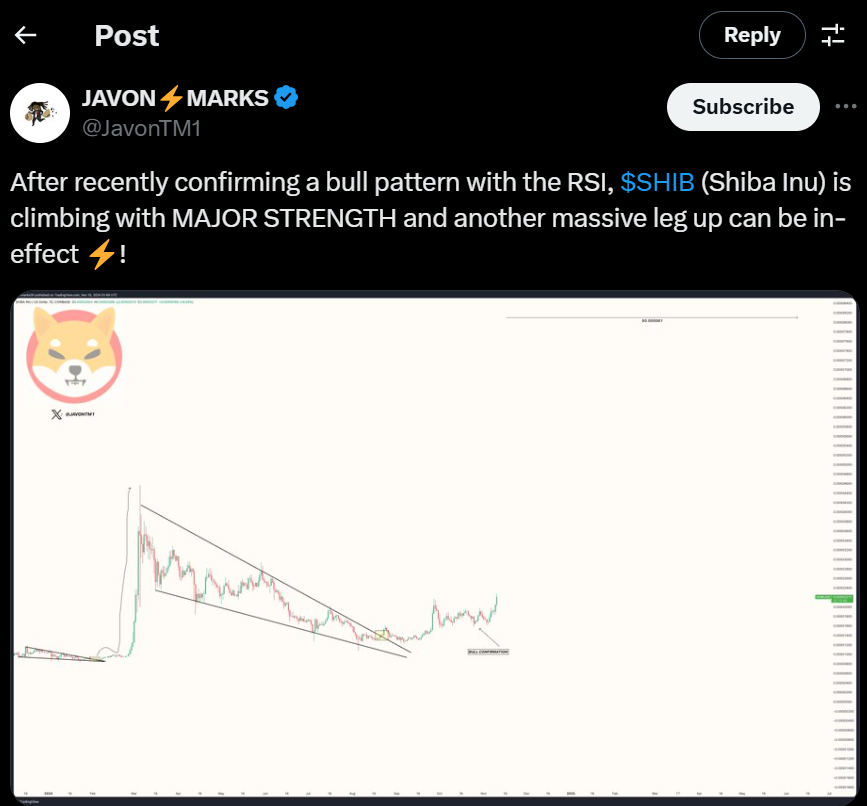Open the three-dot more options menu

point(845,106)
